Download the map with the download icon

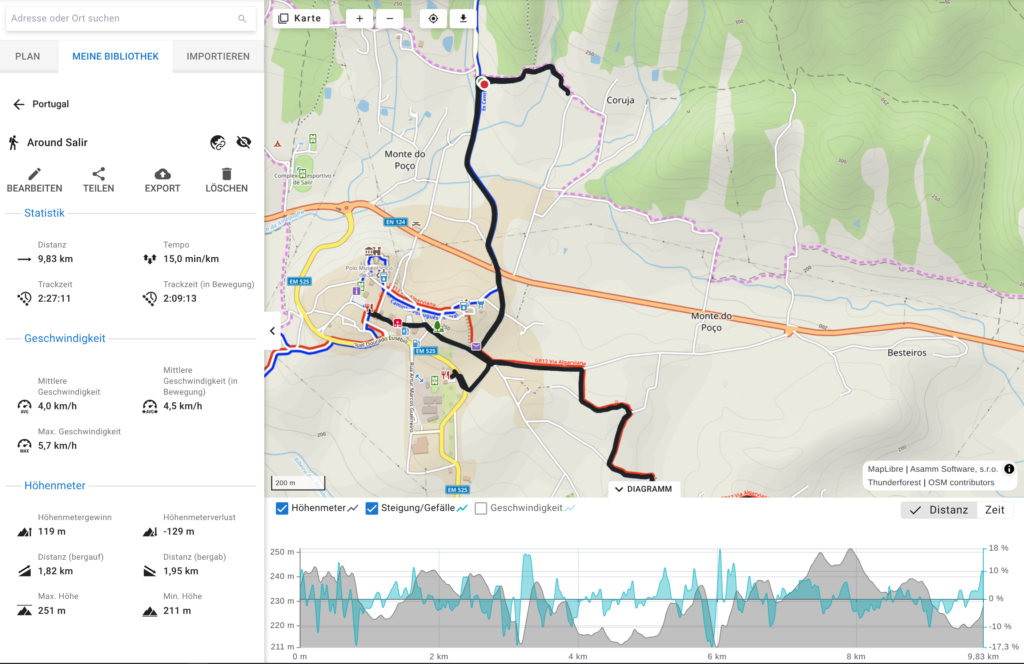[x=462, y=19]
